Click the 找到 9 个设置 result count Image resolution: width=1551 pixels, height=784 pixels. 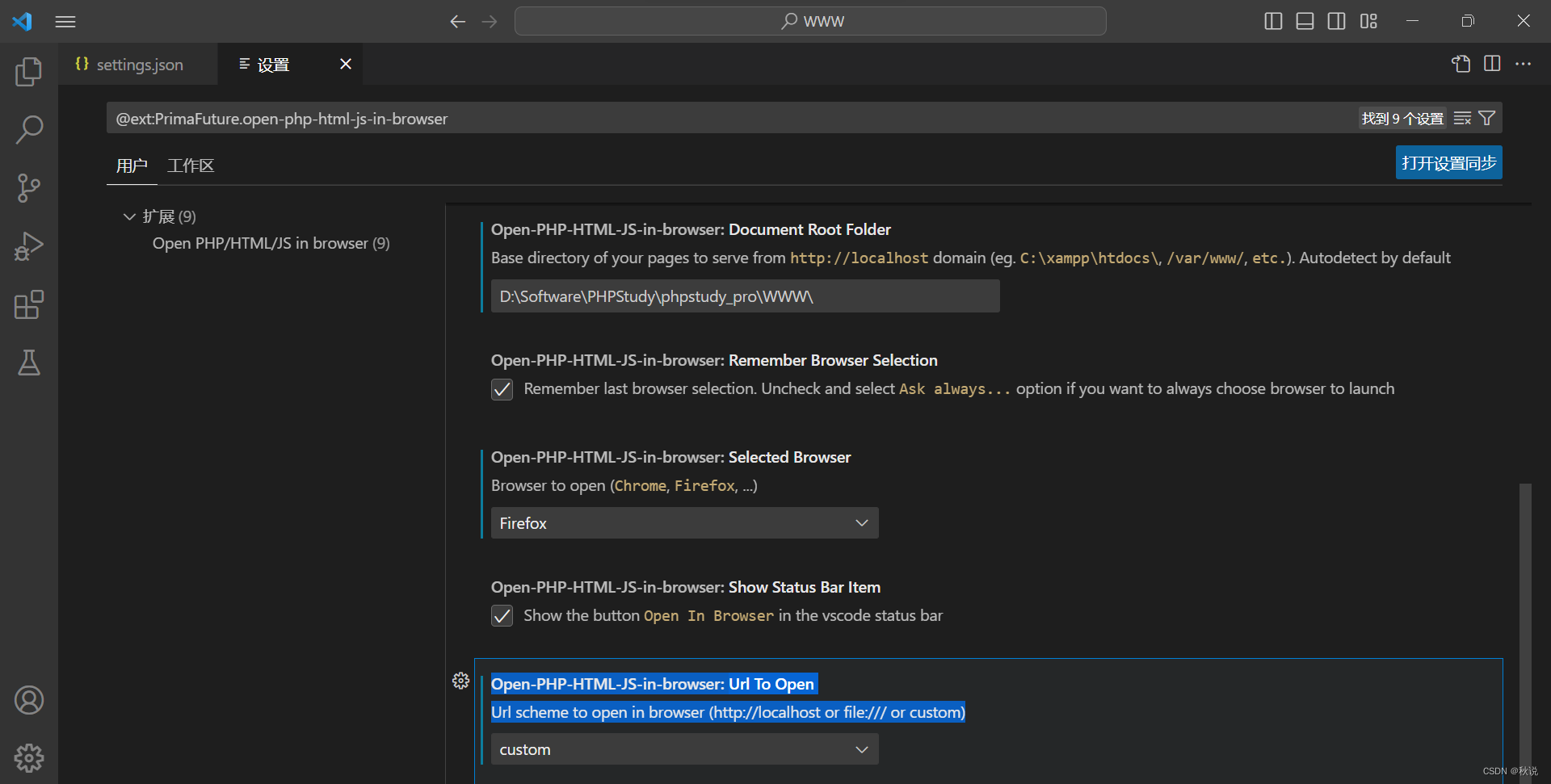click(1402, 119)
